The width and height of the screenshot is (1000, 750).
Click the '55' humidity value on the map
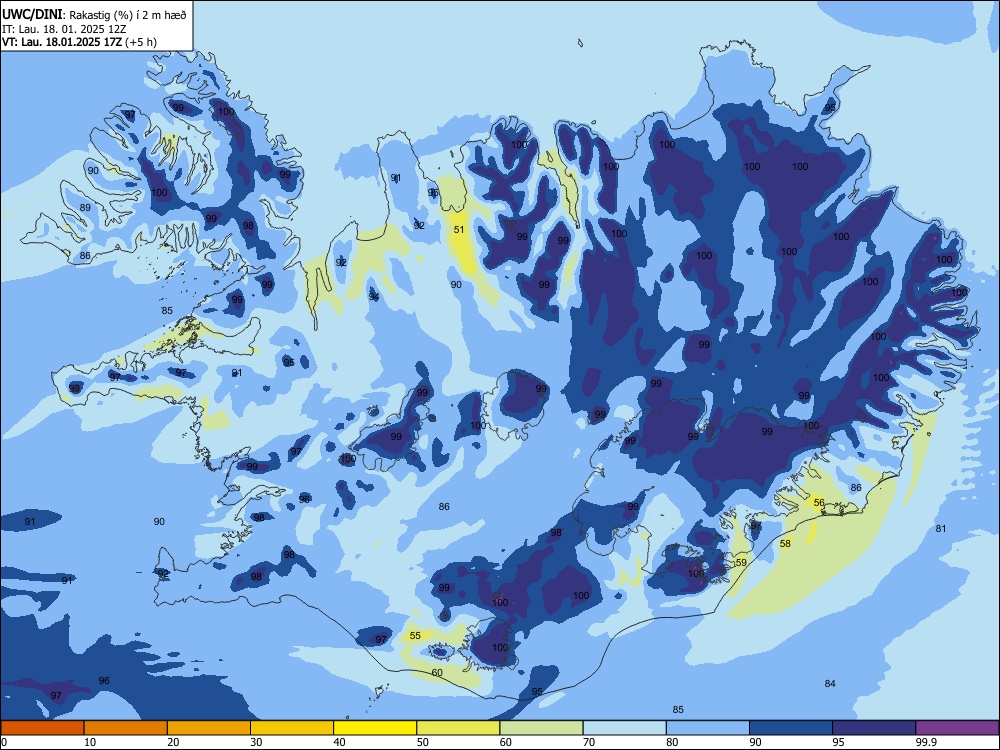(415, 635)
